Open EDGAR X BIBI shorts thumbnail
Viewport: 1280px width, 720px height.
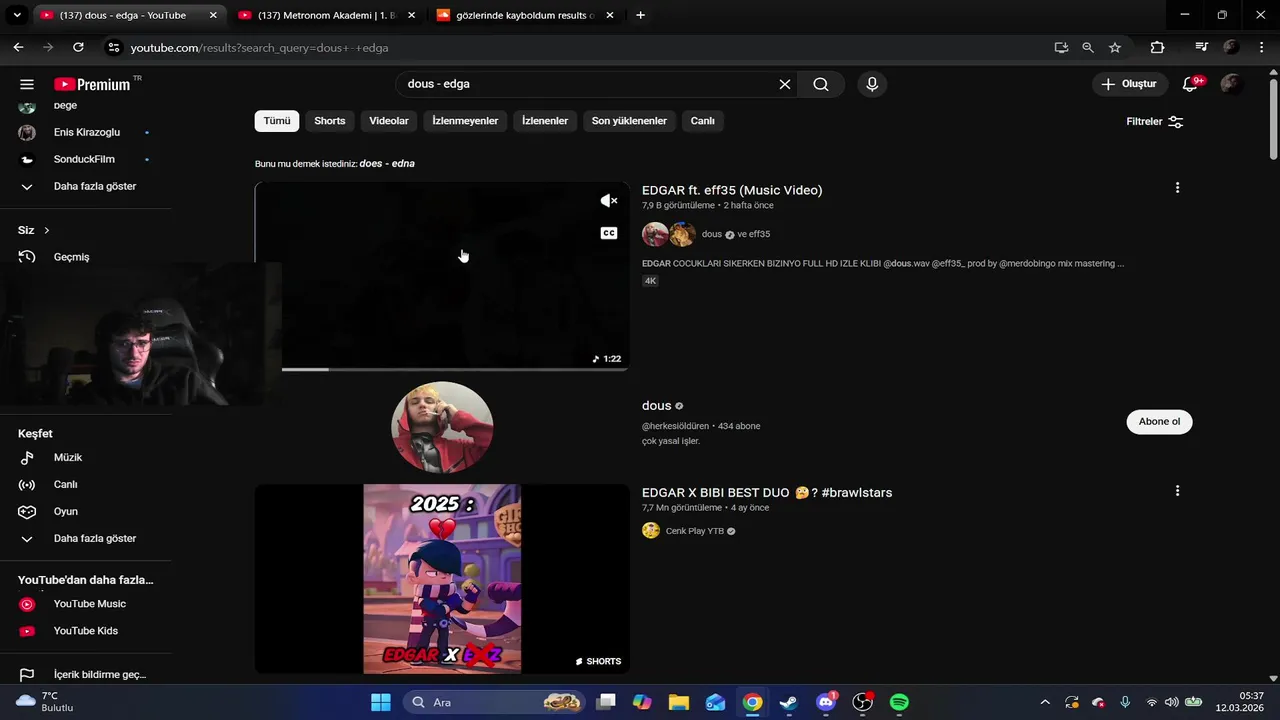tap(442, 579)
